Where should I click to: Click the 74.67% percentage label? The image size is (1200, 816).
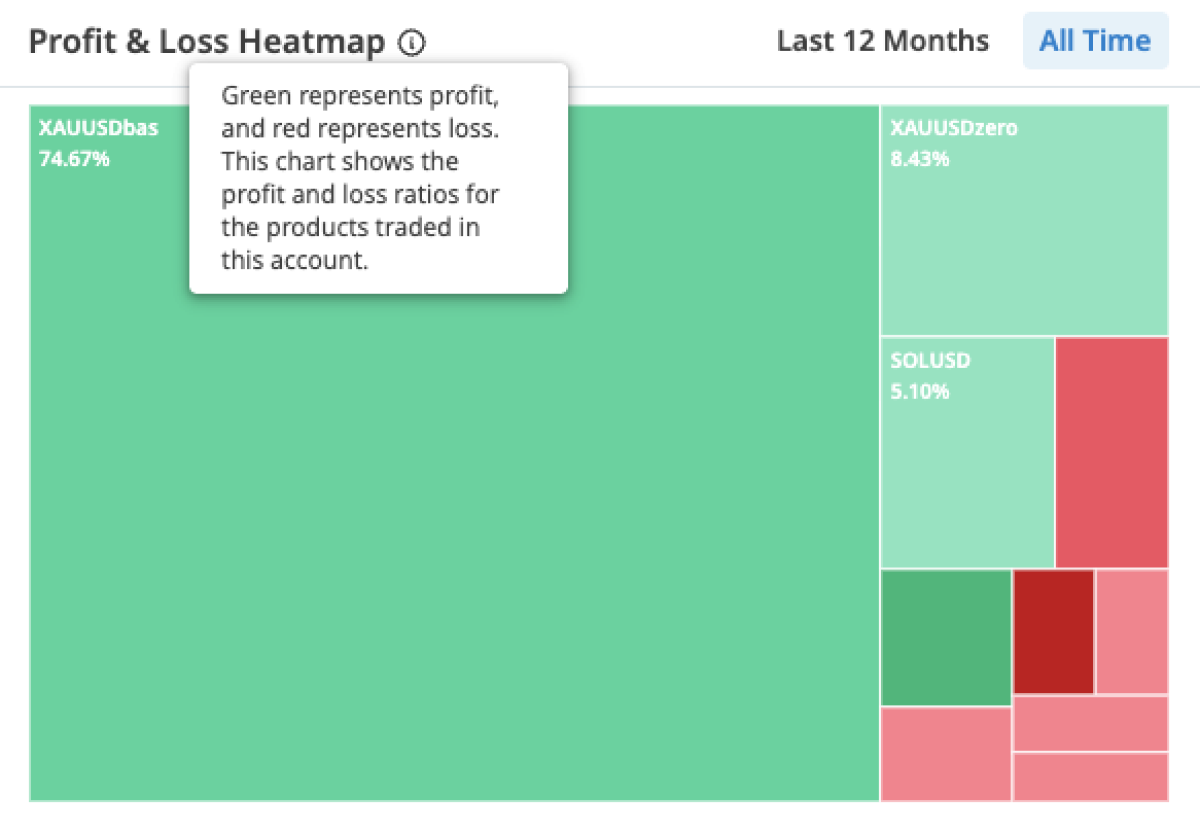pyautogui.click(x=75, y=158)
